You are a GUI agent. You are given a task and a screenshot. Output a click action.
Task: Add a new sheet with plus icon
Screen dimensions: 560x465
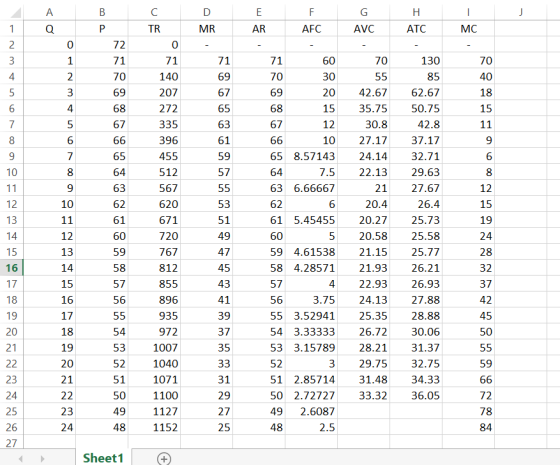[164, 459]
